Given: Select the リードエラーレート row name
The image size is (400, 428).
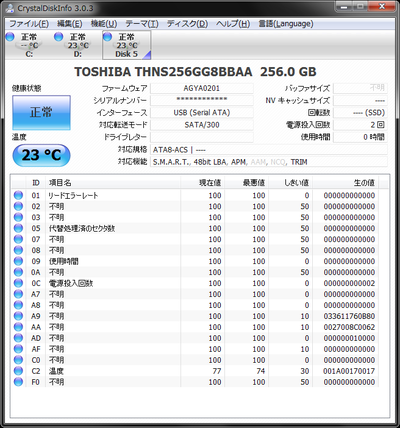Looking at the screenshot, I should pyautogui.click(x=73, y=195).
